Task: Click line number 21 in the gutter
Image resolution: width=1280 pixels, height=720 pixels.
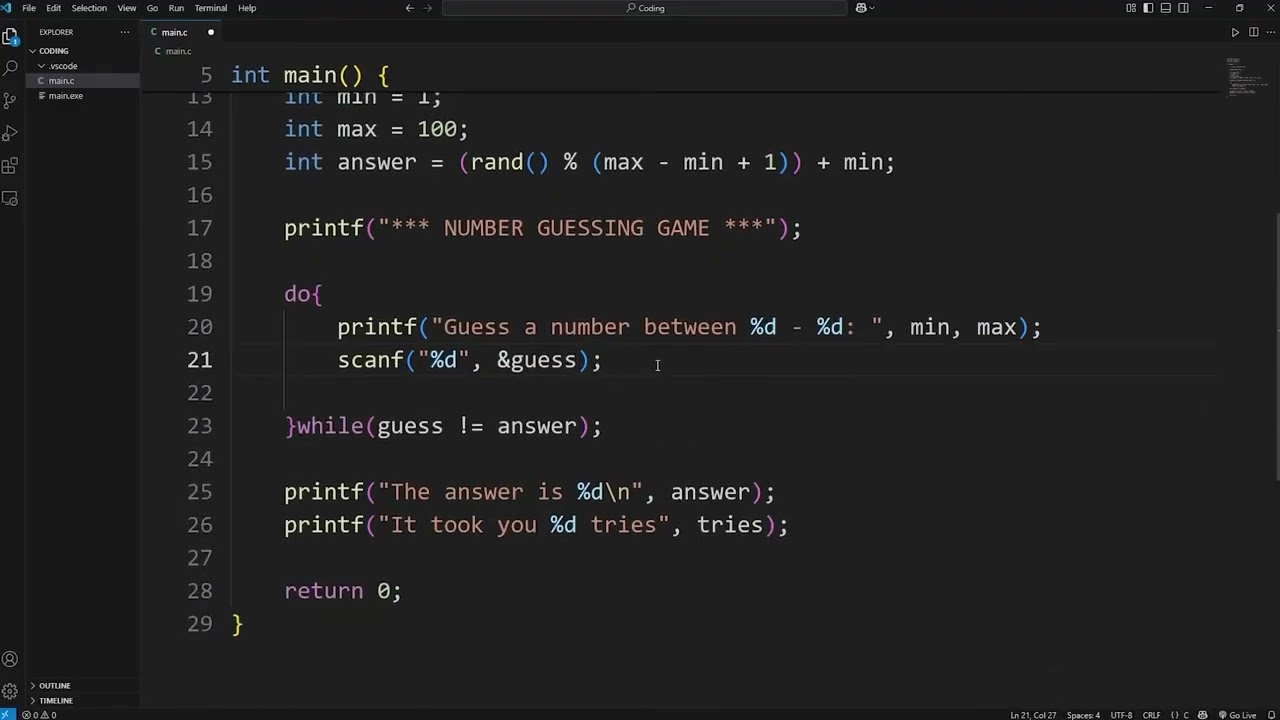Action: pyautogui.click(x=199, y=360)
